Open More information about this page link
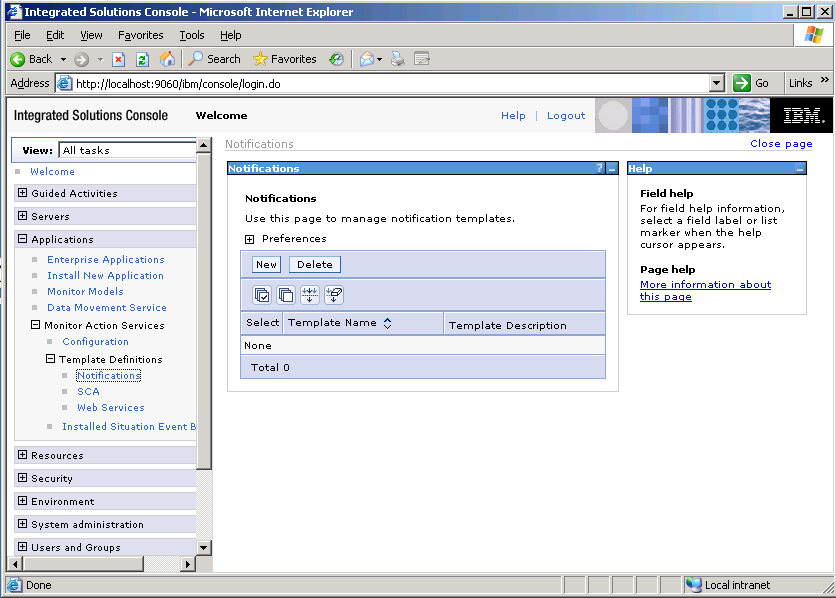This screenshot has height=598, width=836. pos(705,290)
